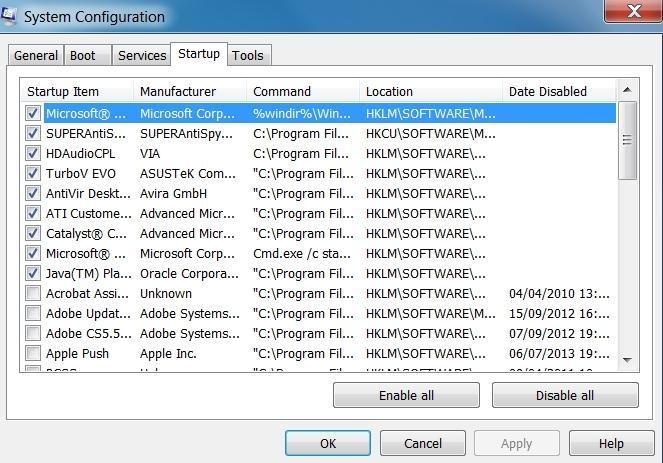Click the Disable all button

click(565, 395)
